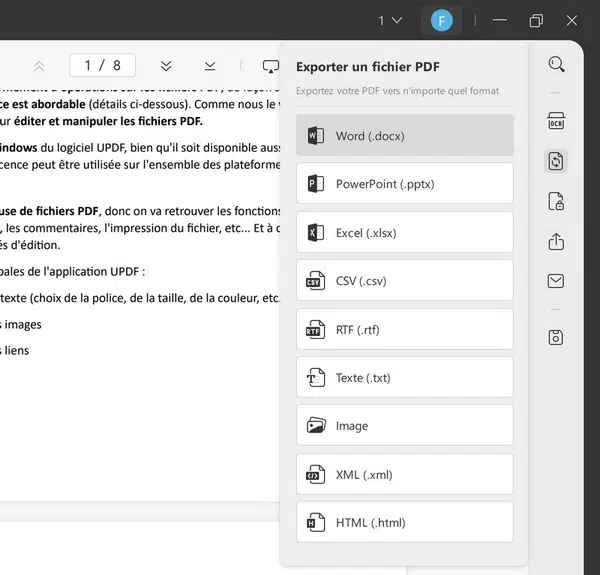The image size is (600, 575).
Task: Open the user account avatar F
Action: [440, 20]
